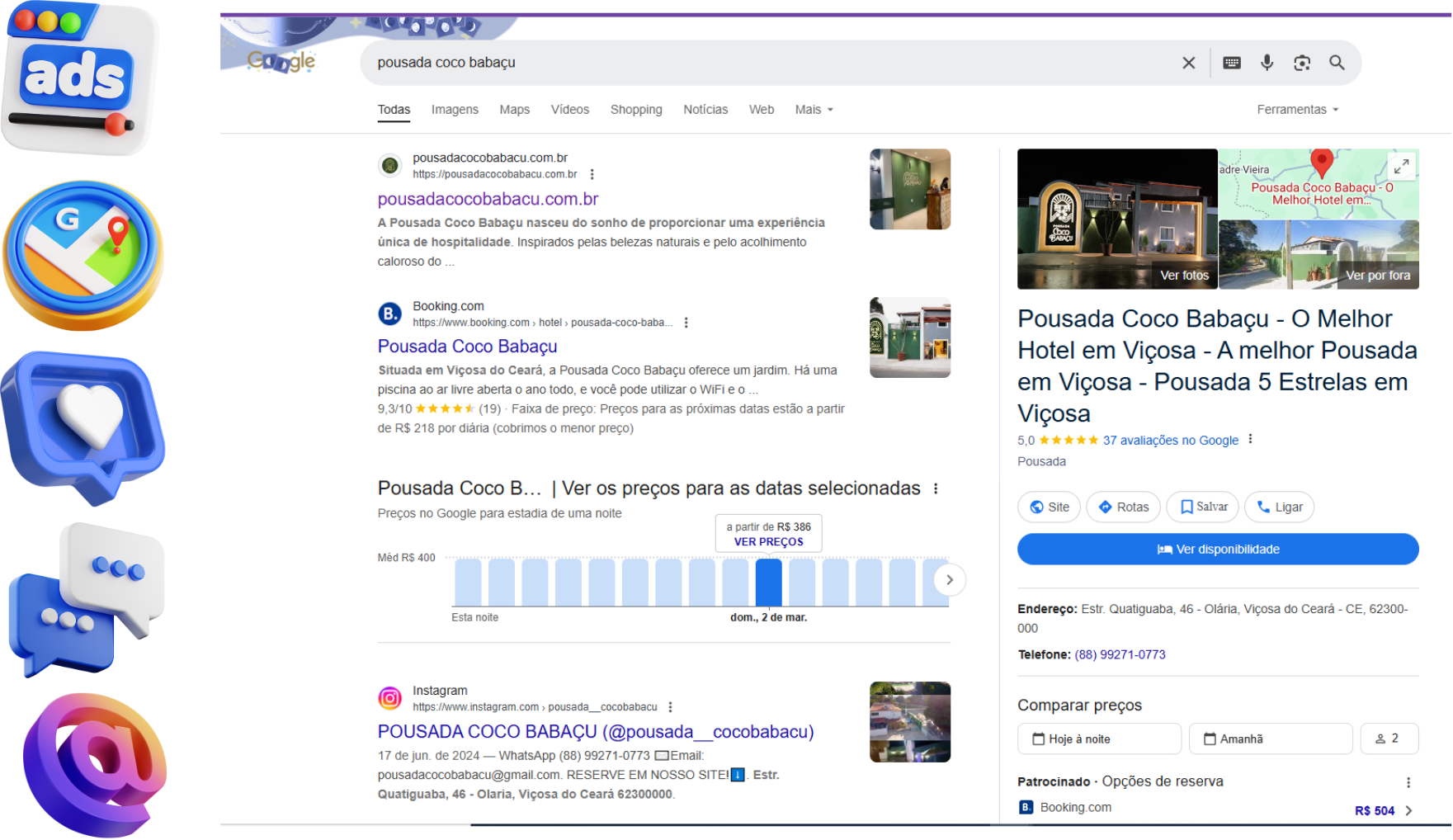1453x840 pixels.
Task: Select the Esta noite first price bar
Action: coord(468,583)
